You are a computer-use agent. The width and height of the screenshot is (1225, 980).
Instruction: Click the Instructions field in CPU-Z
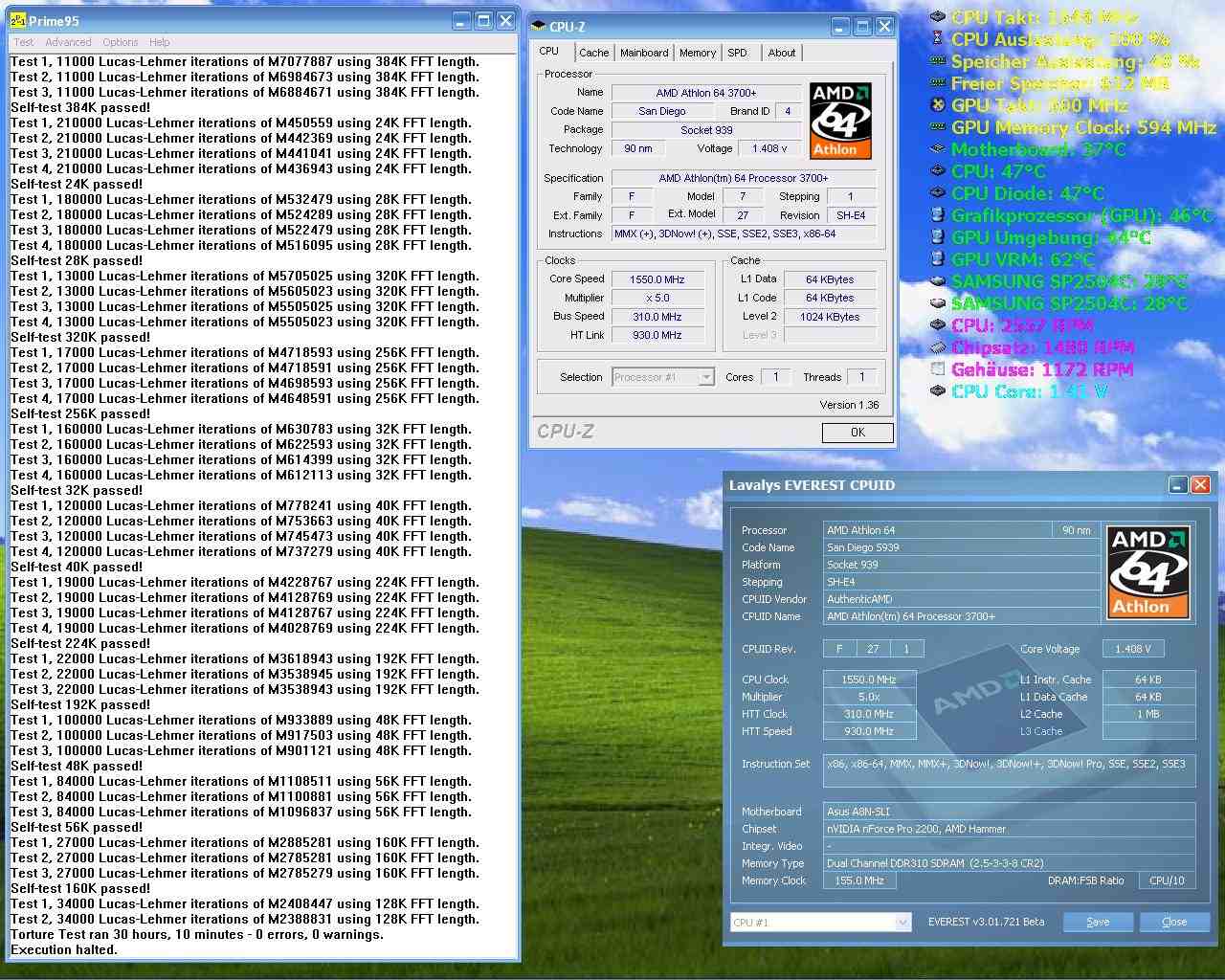click(744, 234)
